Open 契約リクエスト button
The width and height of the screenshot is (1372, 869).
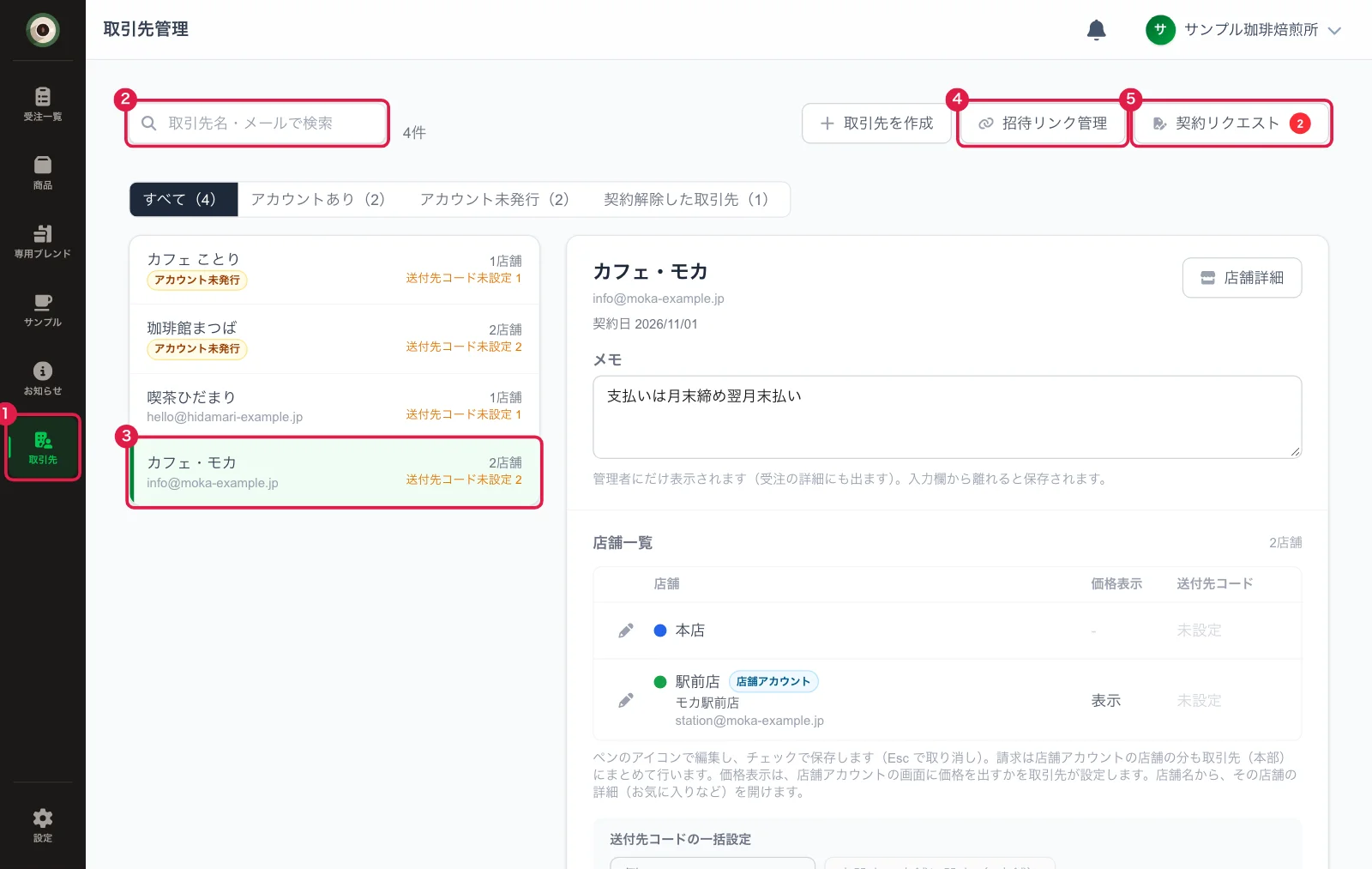tap(1231, 124)
